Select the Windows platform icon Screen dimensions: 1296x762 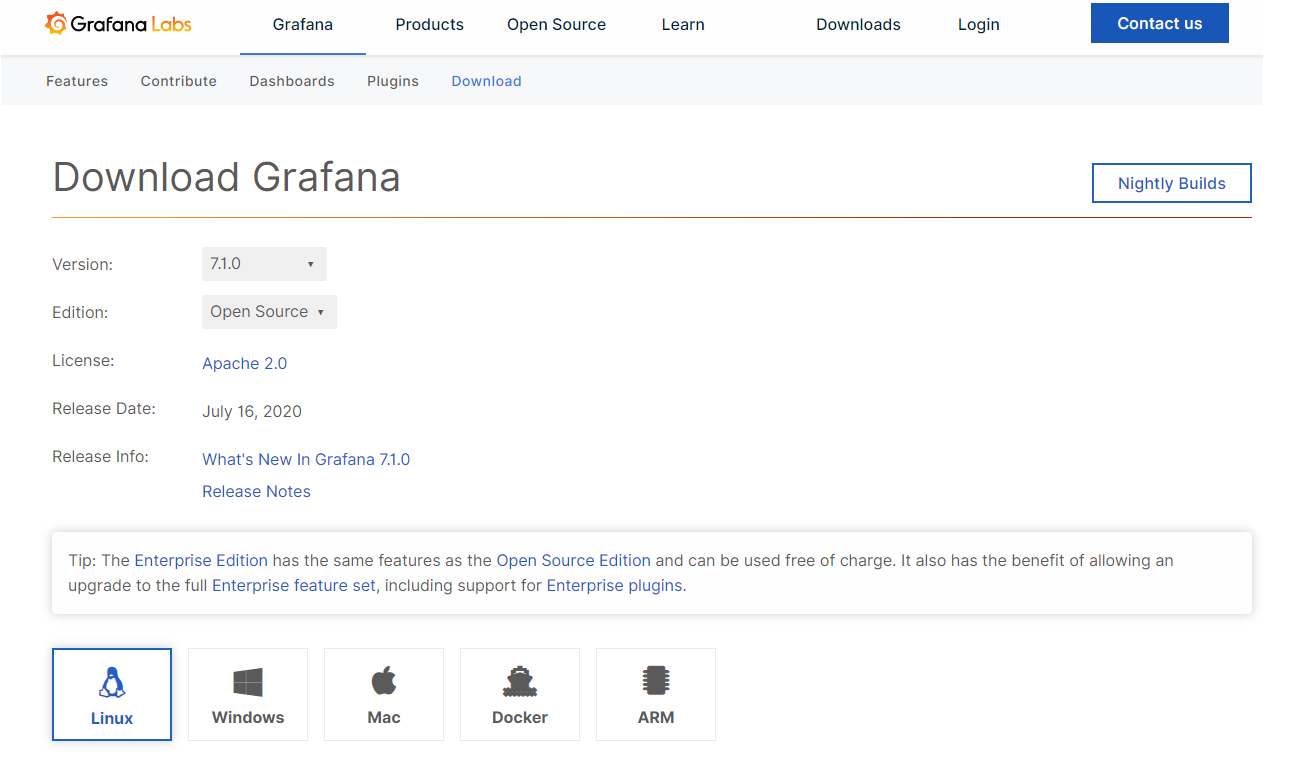click(247, 683)
